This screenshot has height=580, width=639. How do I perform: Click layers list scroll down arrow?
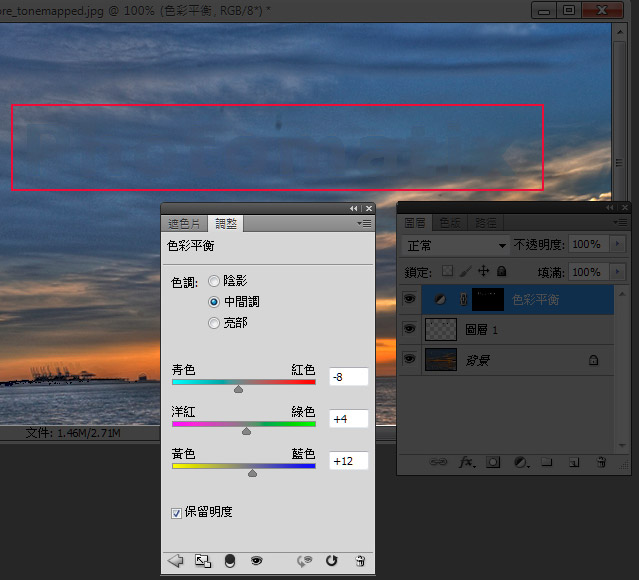(622, 445)
